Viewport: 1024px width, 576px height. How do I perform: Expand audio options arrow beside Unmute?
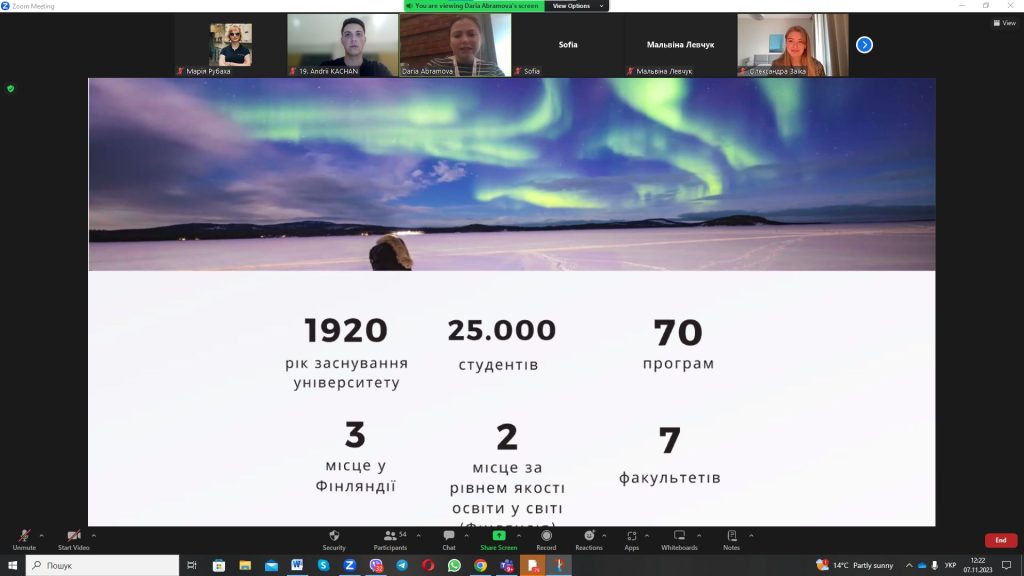(42, 535)
